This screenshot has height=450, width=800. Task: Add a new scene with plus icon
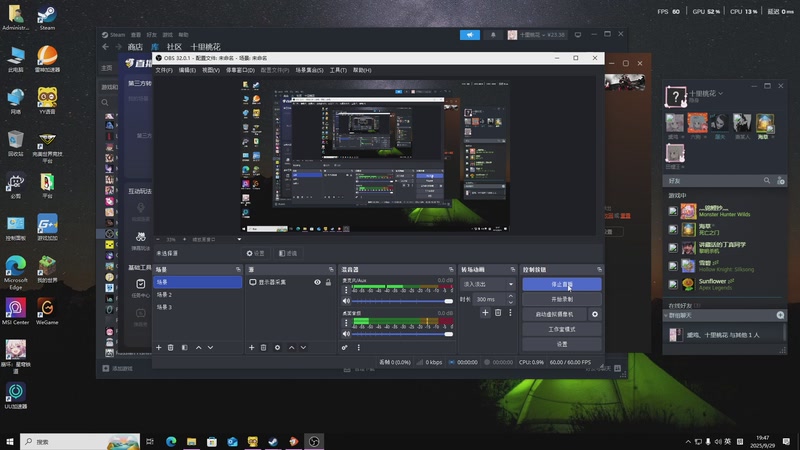tap(159, 347)
